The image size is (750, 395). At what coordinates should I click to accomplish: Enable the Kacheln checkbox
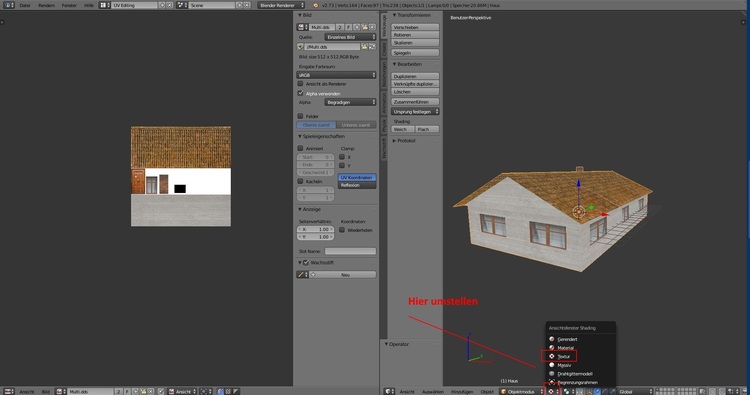300,181
